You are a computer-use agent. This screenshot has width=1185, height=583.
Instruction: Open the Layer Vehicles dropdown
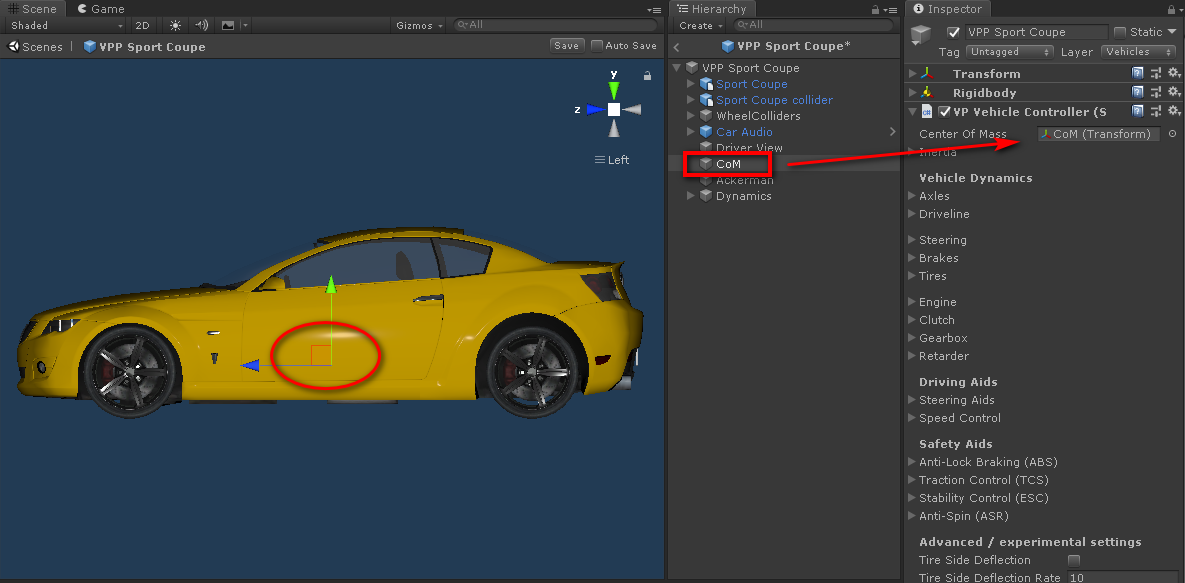[1138, 51]
